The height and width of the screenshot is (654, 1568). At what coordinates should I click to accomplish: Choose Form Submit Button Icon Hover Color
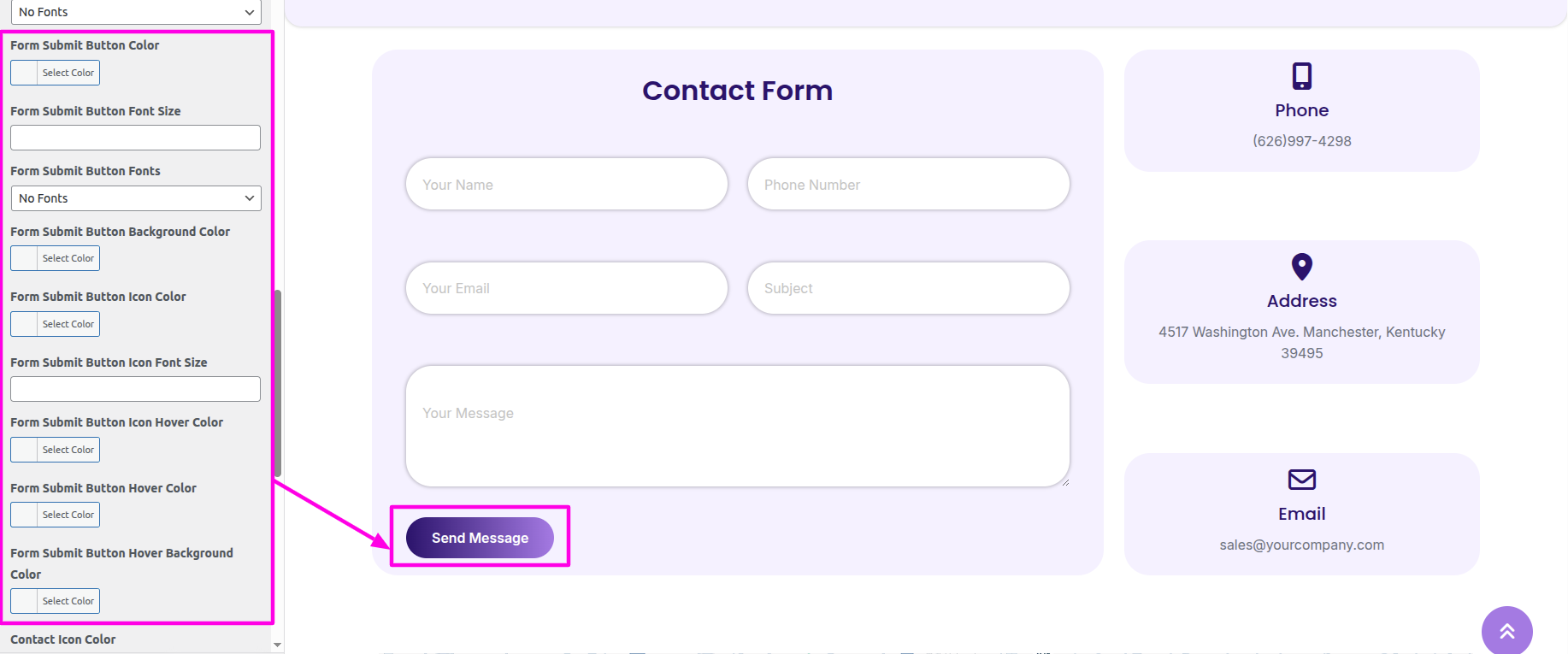pyautogui.click(x=56, y=450)
